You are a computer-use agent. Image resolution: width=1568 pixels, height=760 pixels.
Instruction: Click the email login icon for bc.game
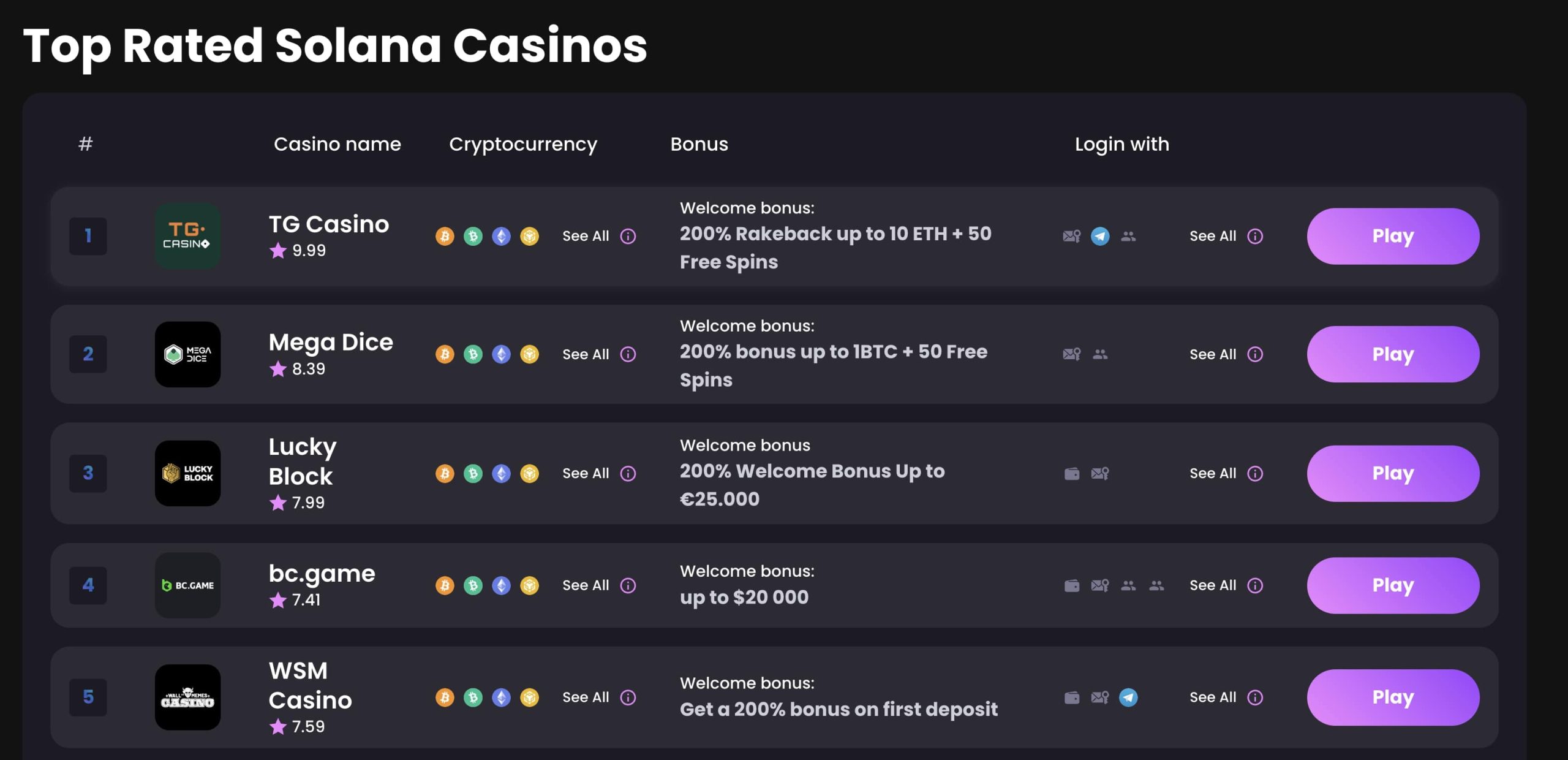(1099, 584)
